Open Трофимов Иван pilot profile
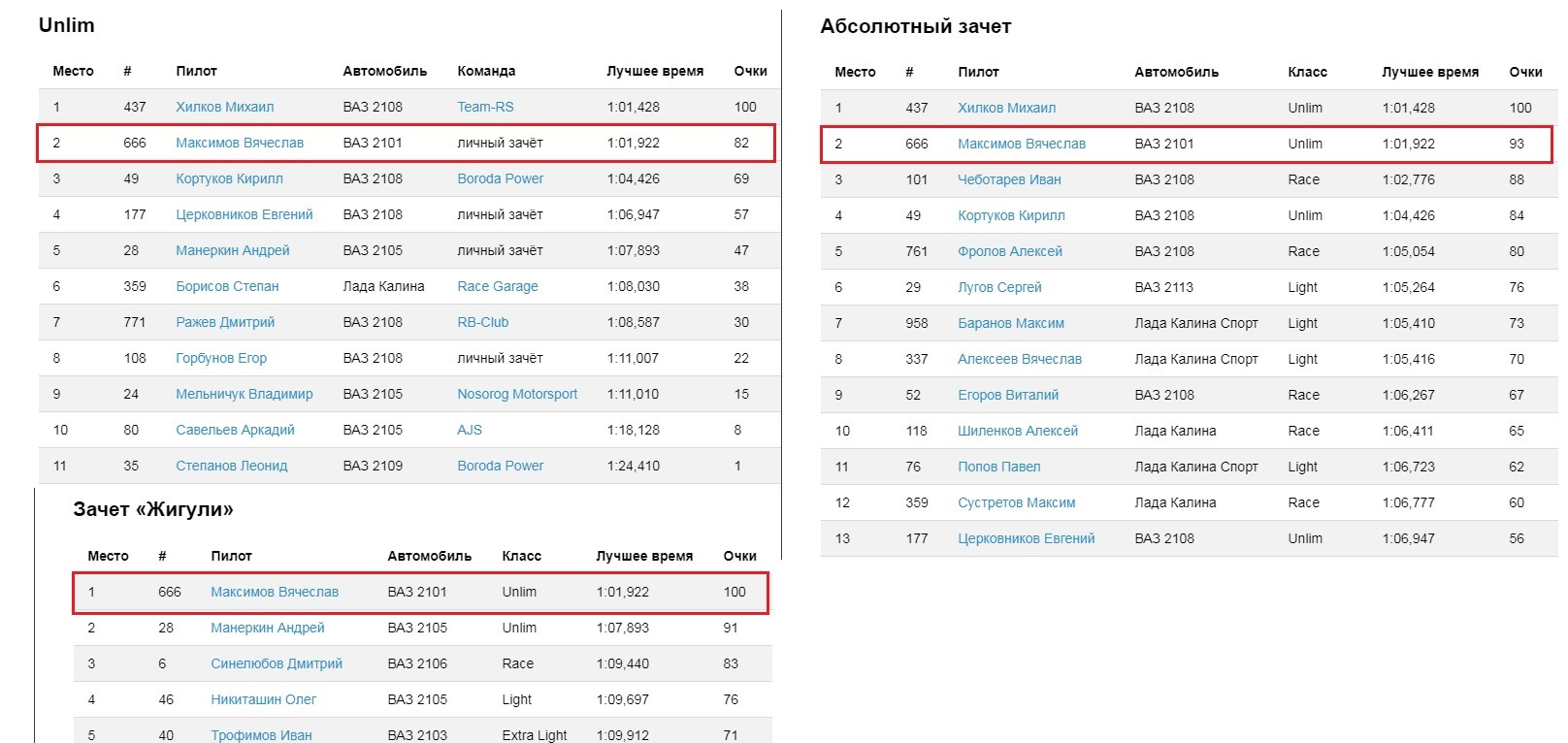The image size is (1568, 743). click(261, 735)
